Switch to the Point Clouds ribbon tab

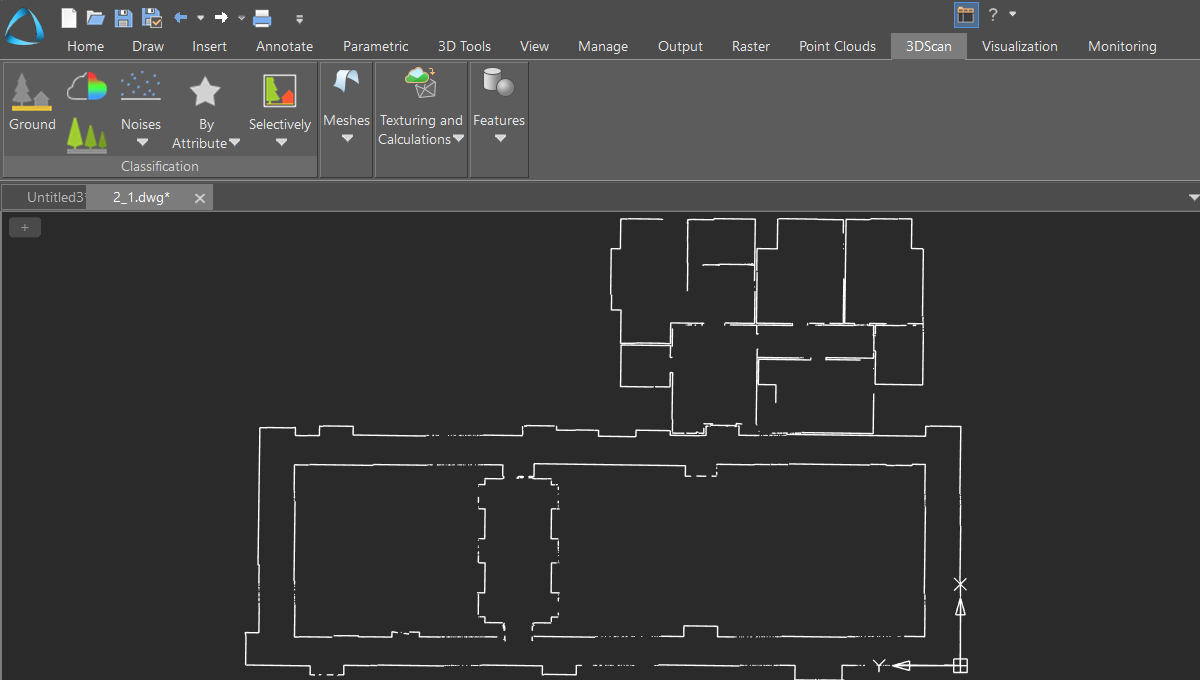(x=837, y=46)
